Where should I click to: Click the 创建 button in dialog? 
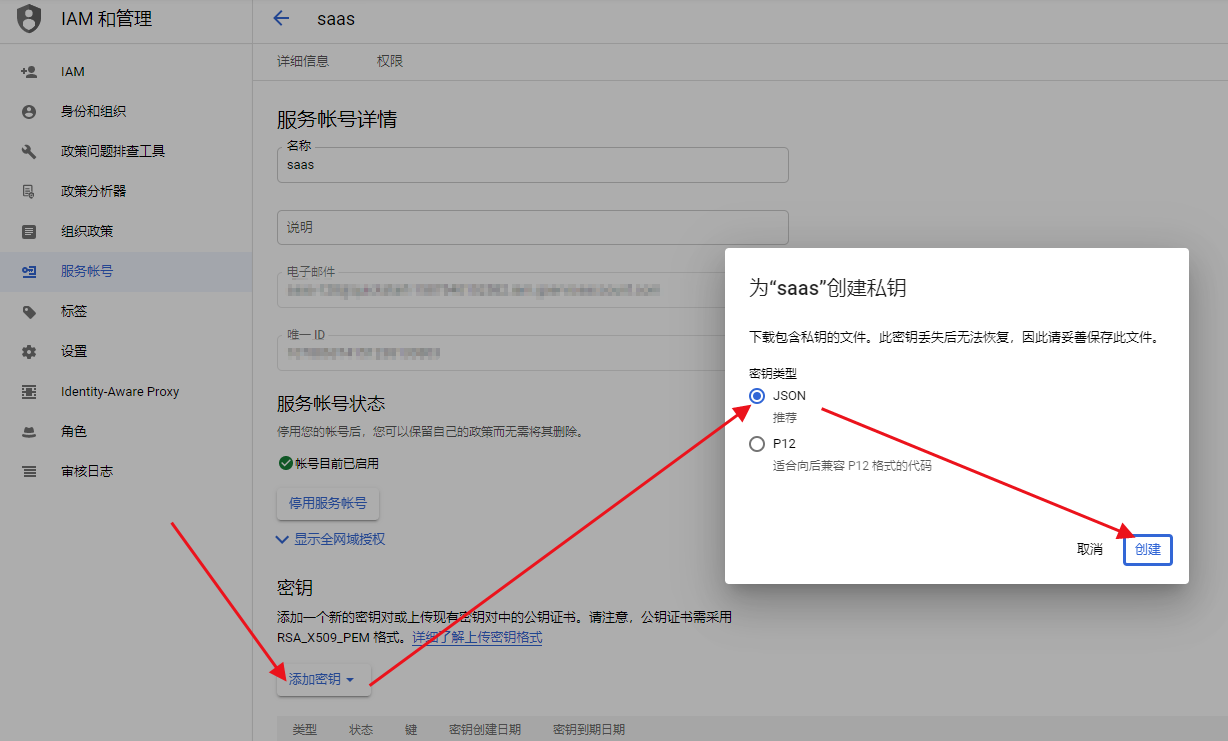[1148, 549]
